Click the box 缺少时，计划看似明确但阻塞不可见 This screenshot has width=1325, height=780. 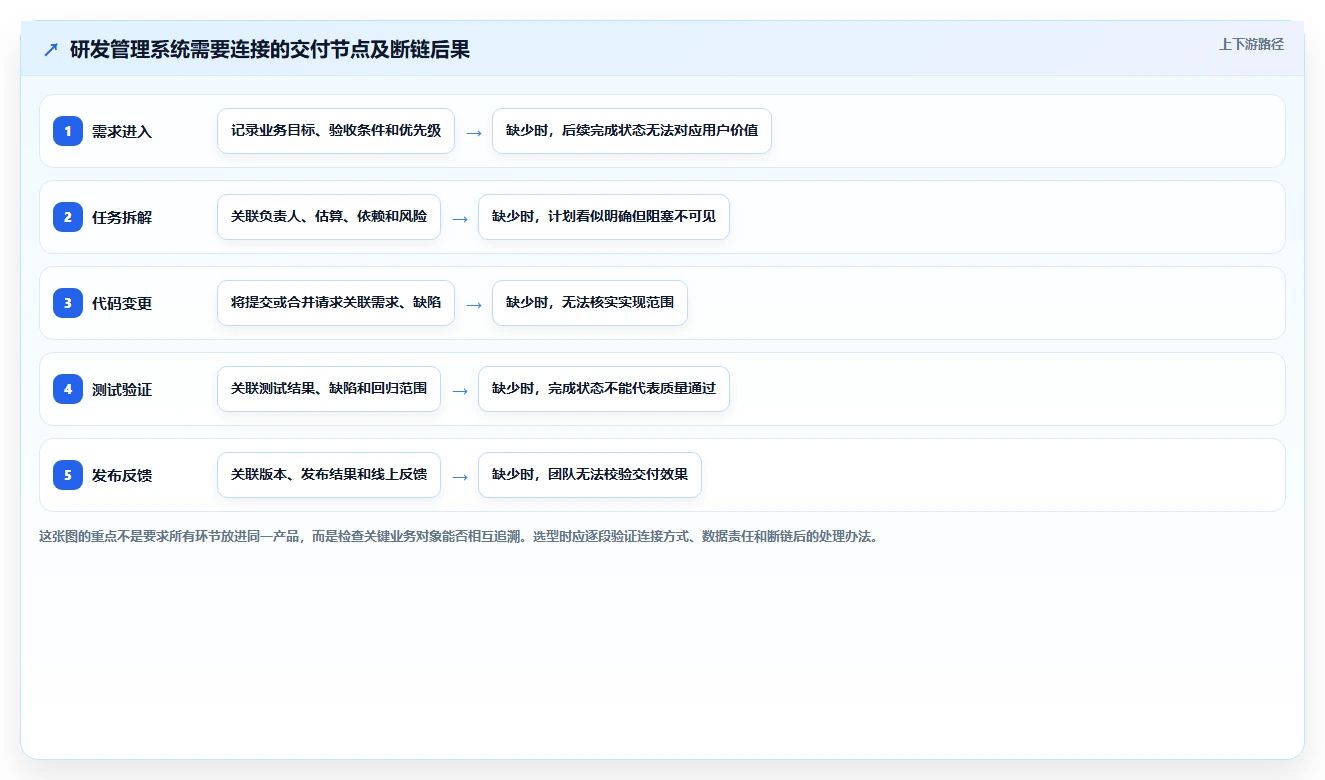tap(604, 217)
